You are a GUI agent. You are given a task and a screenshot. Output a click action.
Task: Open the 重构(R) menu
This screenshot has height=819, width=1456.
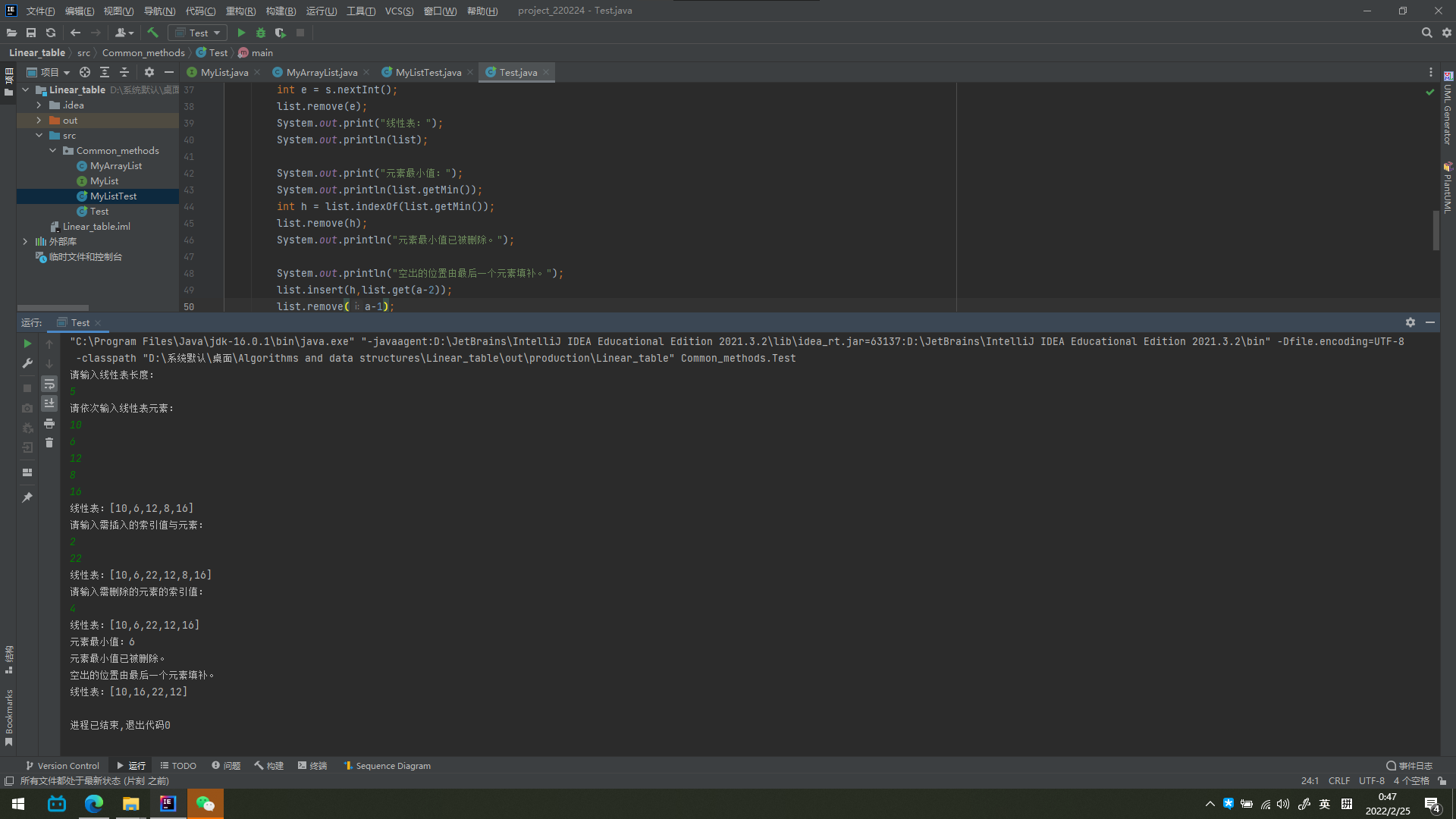240,11
